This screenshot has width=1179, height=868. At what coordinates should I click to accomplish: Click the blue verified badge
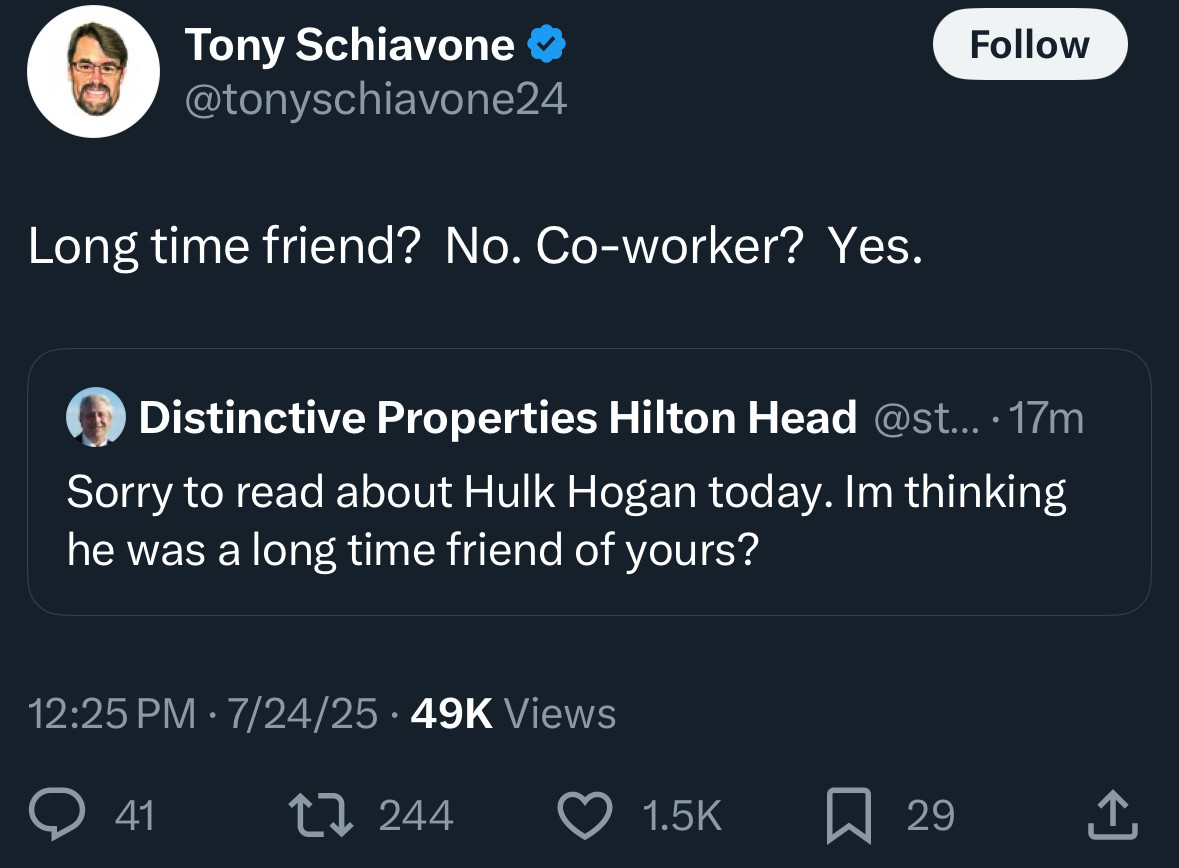[547, 45]
